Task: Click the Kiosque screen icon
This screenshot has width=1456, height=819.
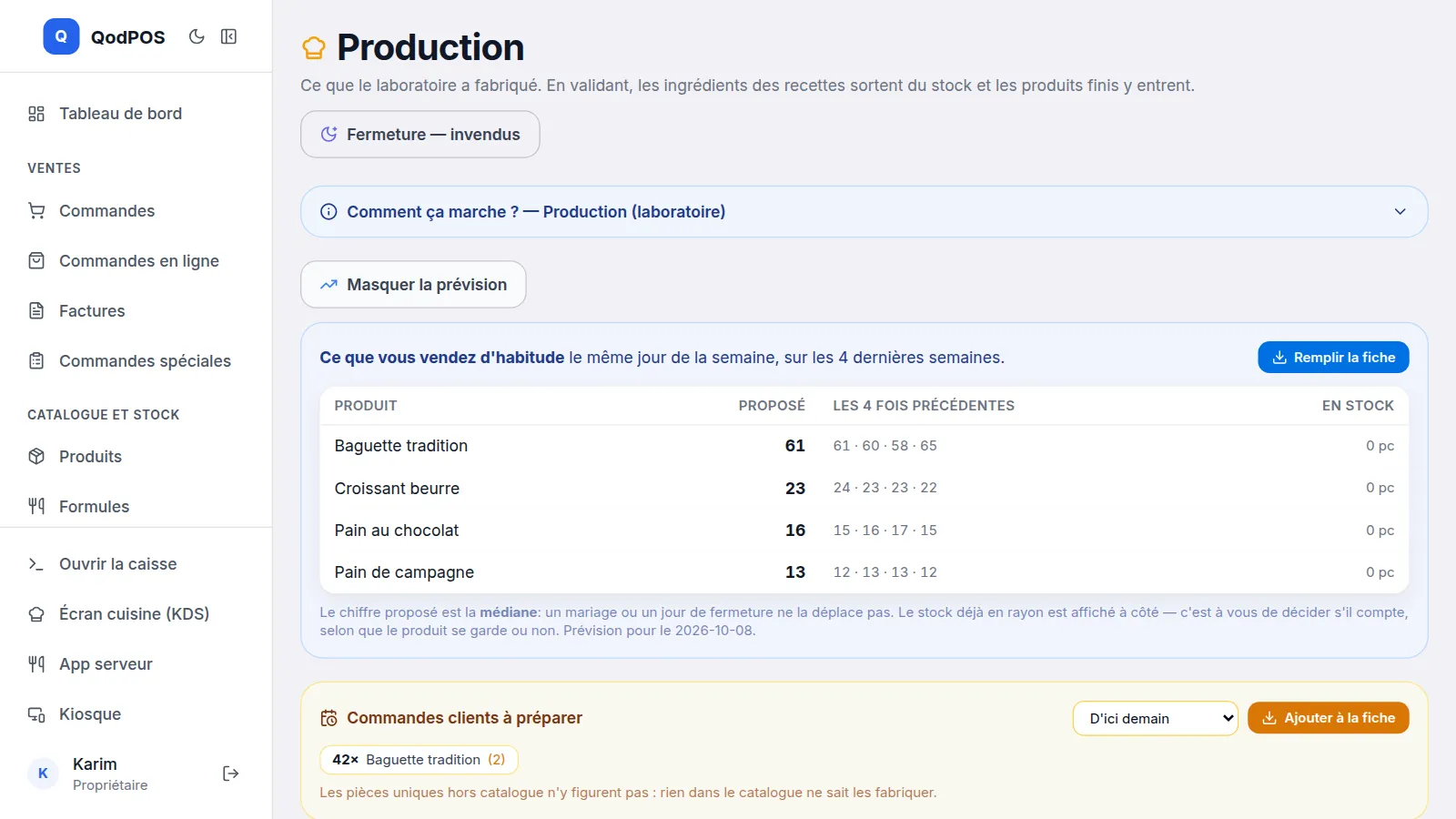Action: (36, 714)
